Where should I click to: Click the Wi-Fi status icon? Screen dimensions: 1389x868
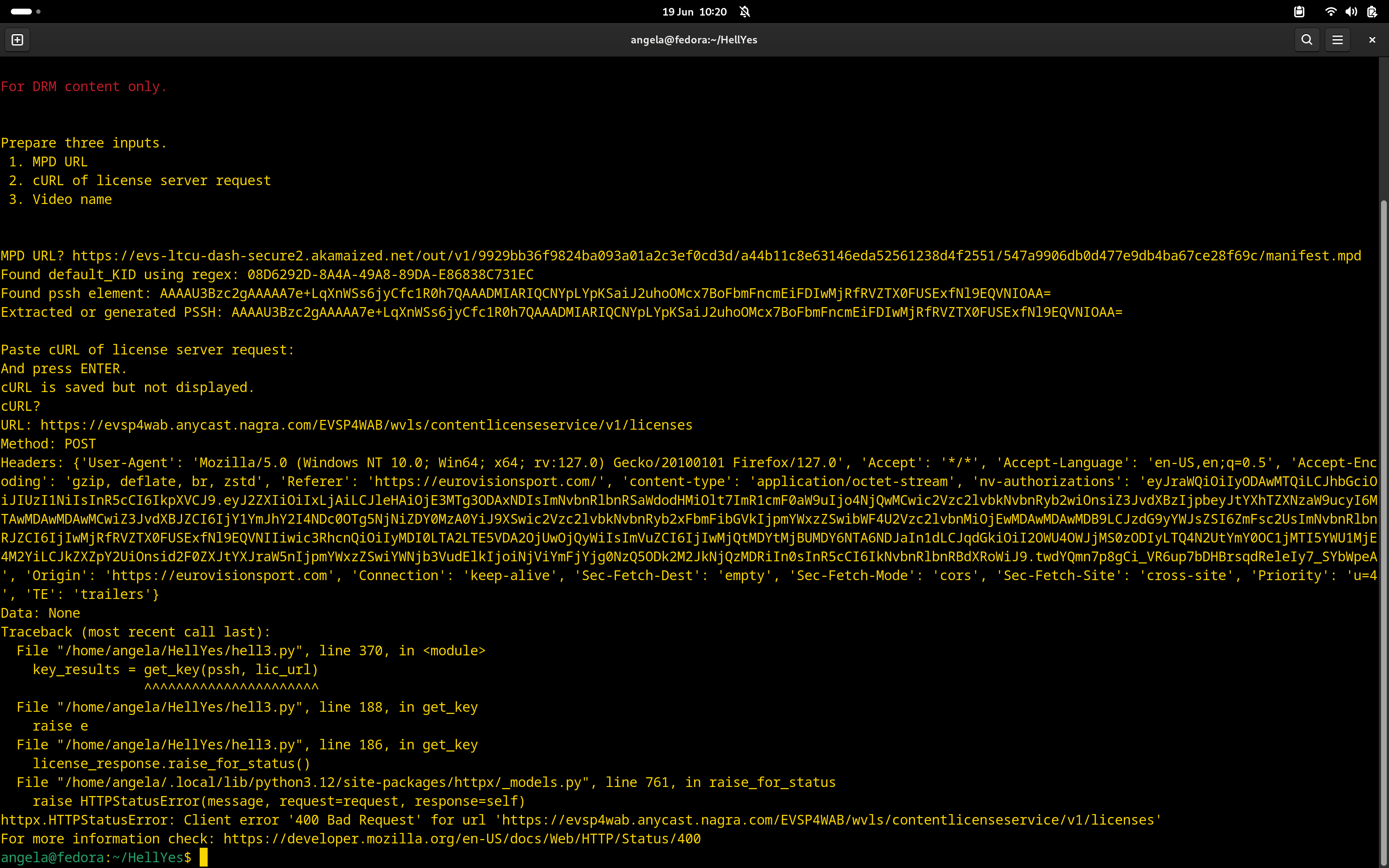(1330, 12)
